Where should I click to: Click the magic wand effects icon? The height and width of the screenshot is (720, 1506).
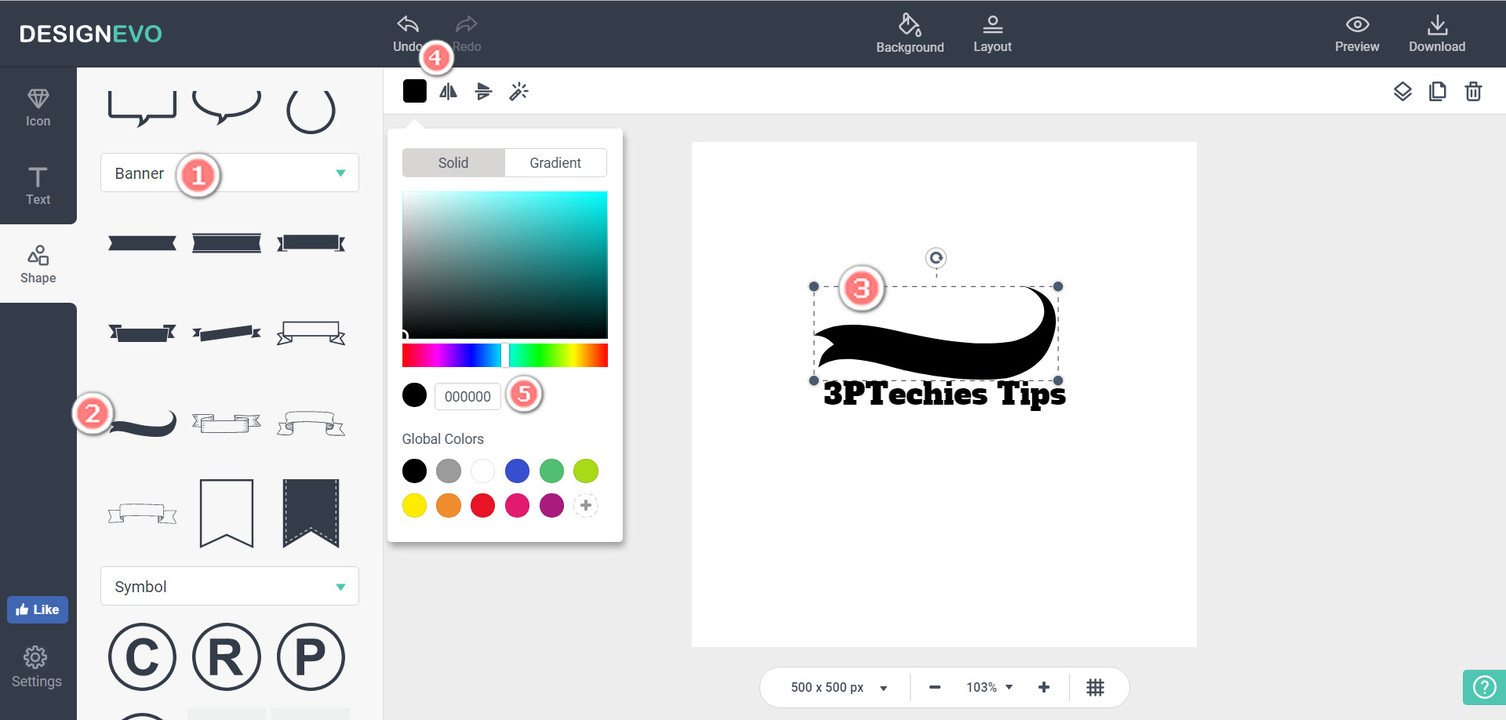click(x=518, y=92)
